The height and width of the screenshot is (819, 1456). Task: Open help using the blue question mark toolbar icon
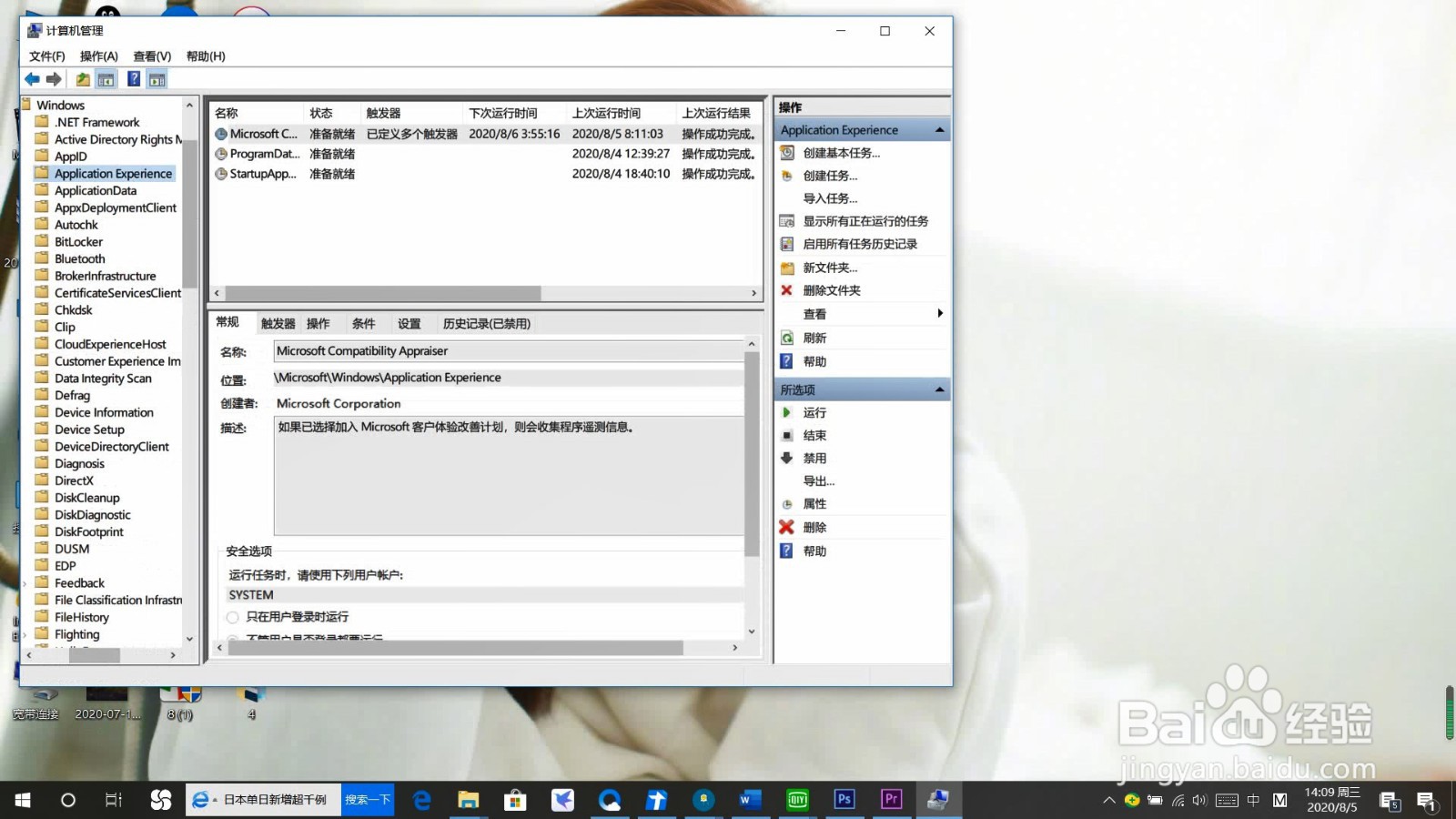coord(133,79)
